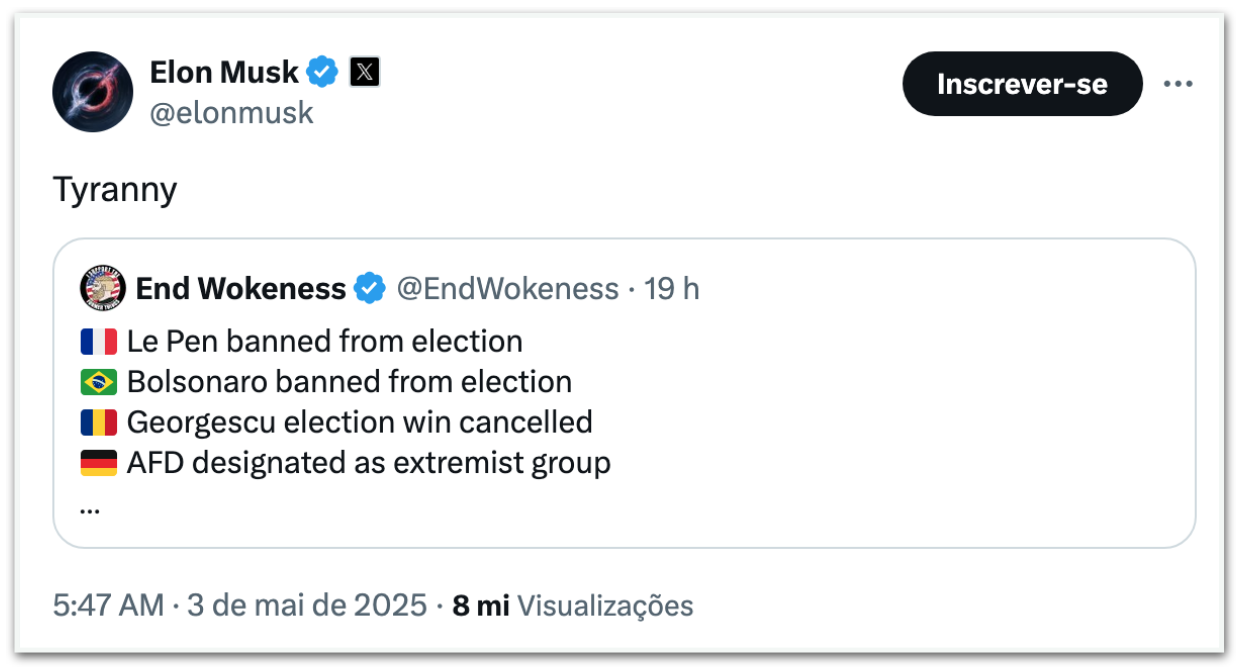Open the @EndWokeness handle

pos(507,289)
